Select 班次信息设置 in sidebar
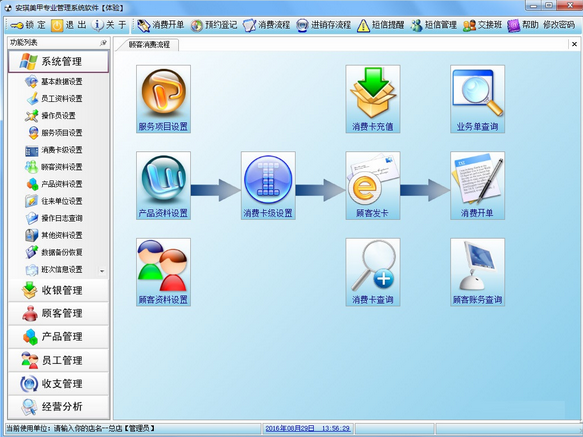Viewport: 583px width, 437px height. [54, 270]
